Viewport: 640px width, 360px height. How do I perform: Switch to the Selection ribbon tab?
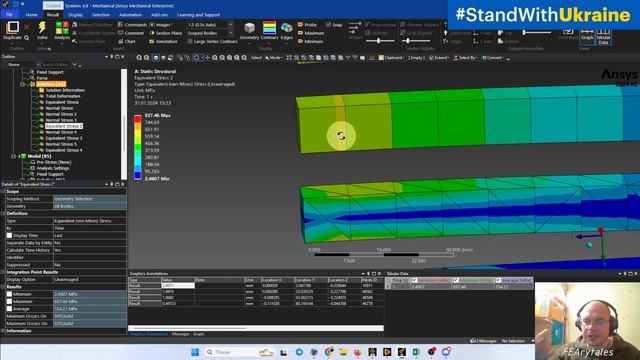pos(100,15)
